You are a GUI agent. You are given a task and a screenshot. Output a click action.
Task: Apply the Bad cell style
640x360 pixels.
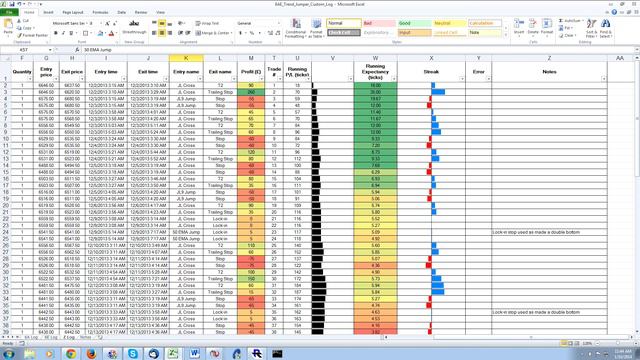click(379, 23)
